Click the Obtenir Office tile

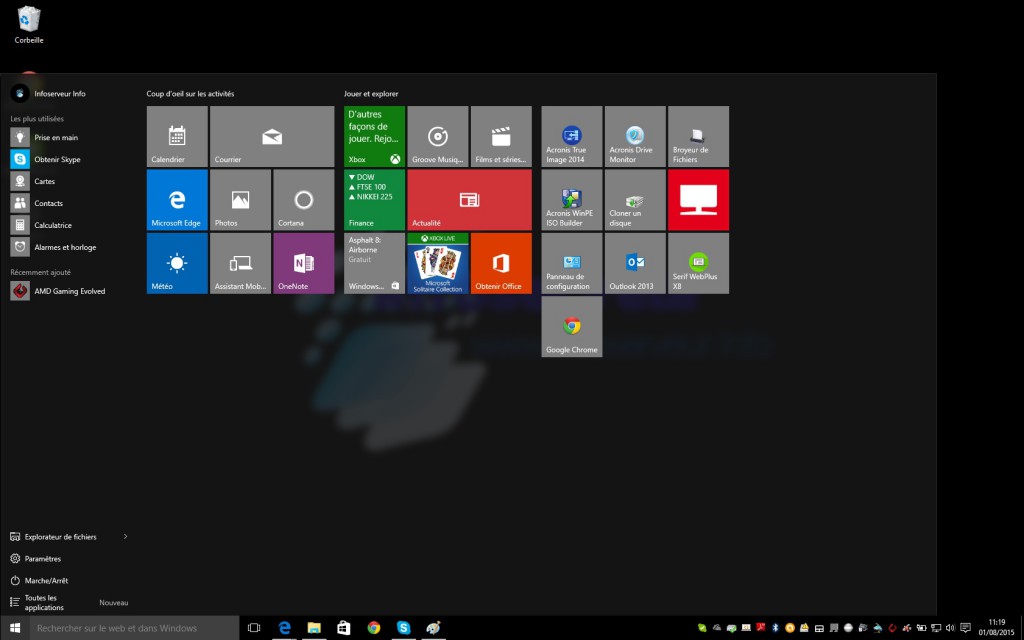pos(501,263)
